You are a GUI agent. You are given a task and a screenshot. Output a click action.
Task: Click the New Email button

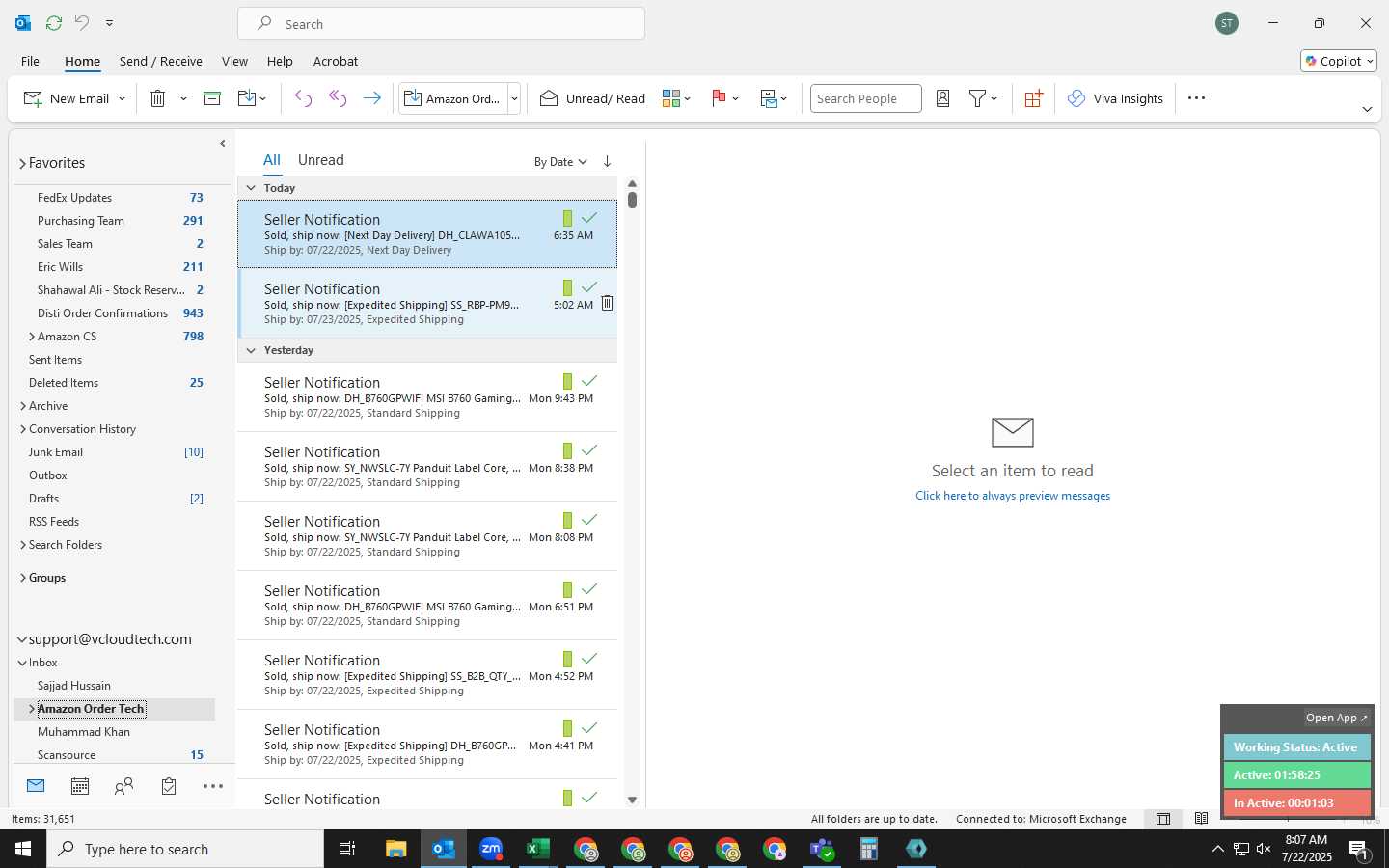pyautogui.click(x=66, y=98)
